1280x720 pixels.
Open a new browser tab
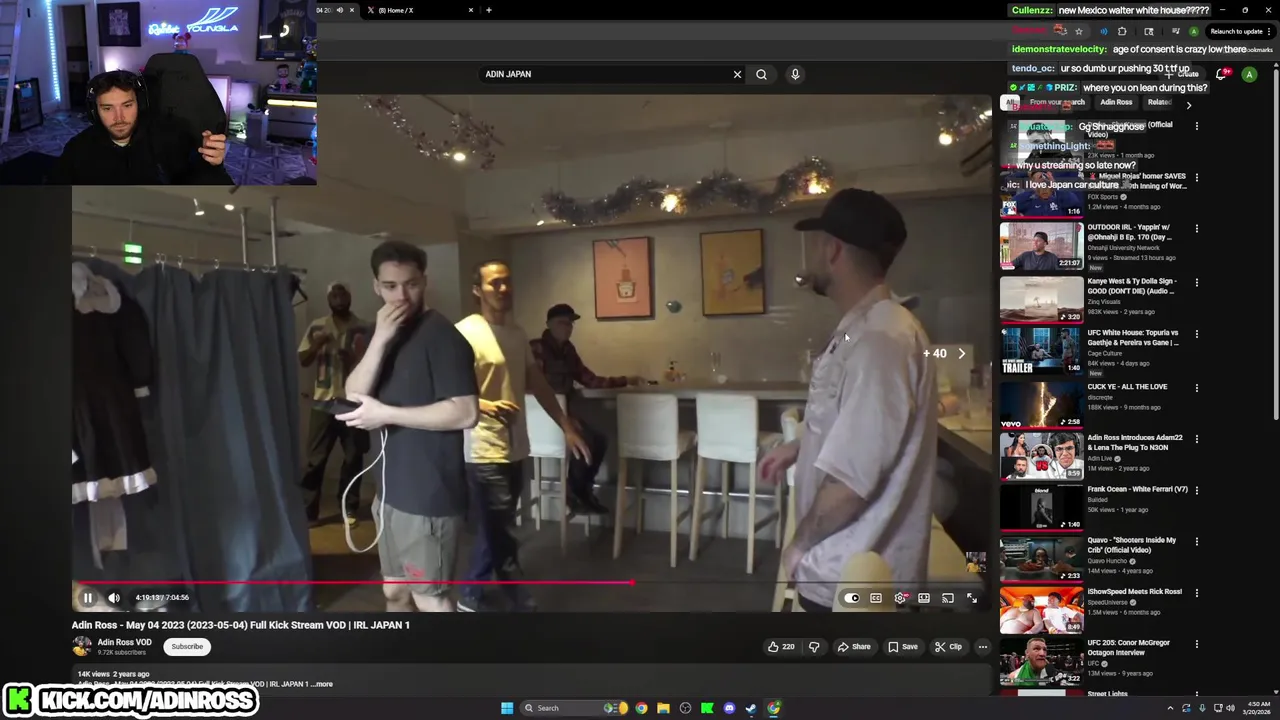pos(488,10)
